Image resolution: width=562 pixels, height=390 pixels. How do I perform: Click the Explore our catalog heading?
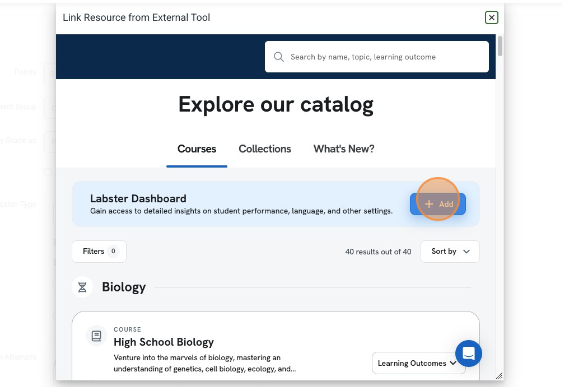coord(276,105)
